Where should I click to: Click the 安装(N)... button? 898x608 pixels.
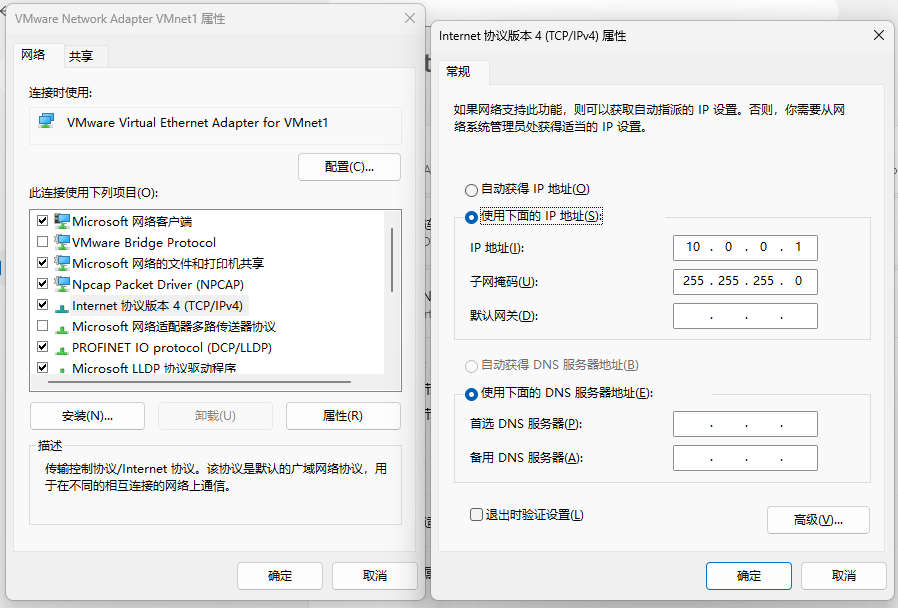click(87, 416)
